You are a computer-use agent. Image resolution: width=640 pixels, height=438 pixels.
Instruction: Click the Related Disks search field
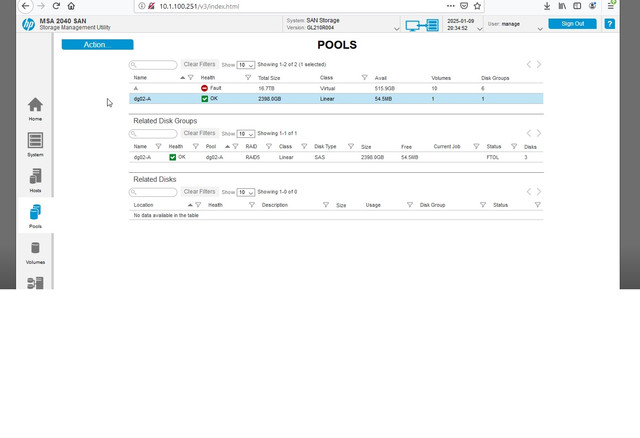pyautogui.click(x=153, y=192)
